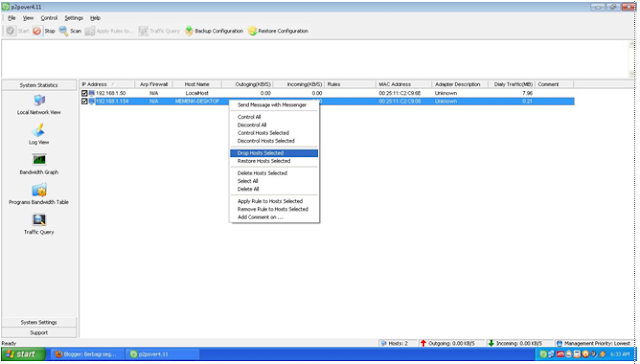Click the 7.96 daily traffic value
Viewport: 640px width, 364px height.
click(527, 93)
